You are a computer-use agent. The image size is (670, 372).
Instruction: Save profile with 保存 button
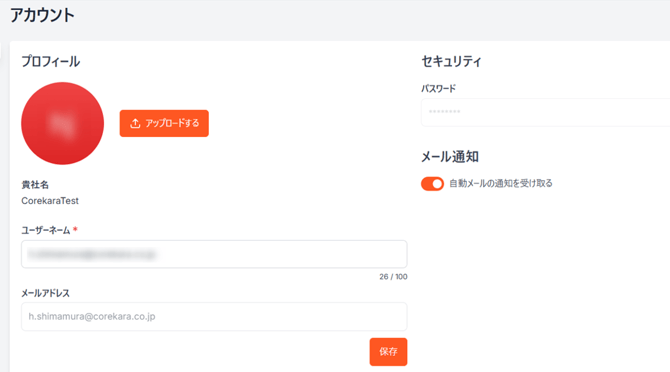[388, 352]
